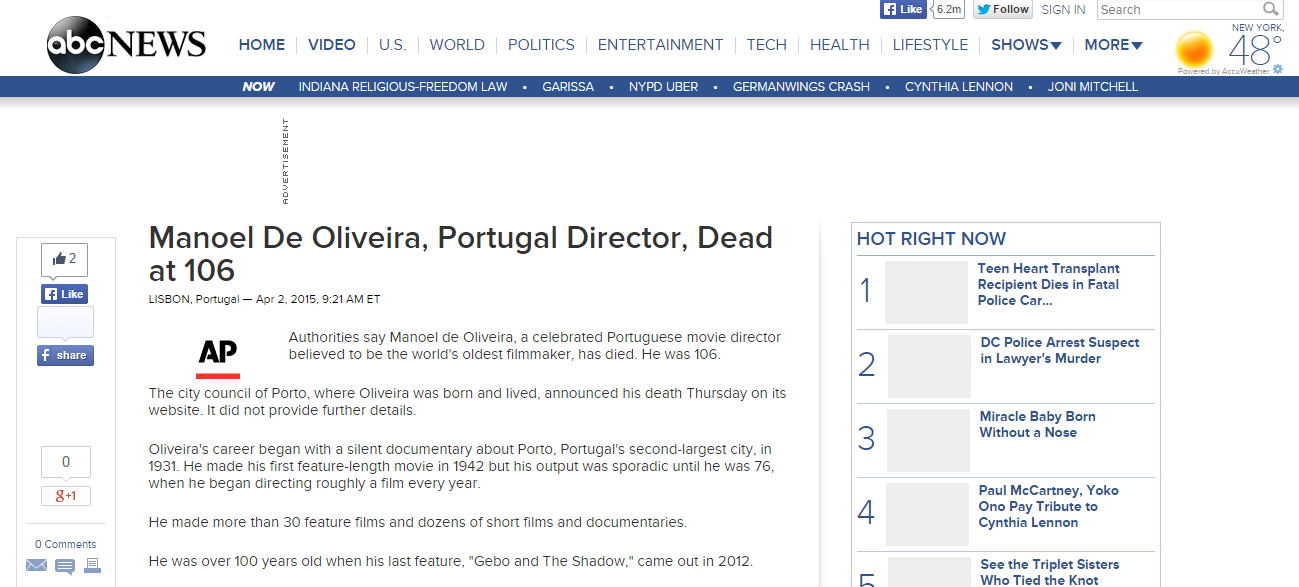
Task: Email this article via envelope icon
Action: (36, 566)
